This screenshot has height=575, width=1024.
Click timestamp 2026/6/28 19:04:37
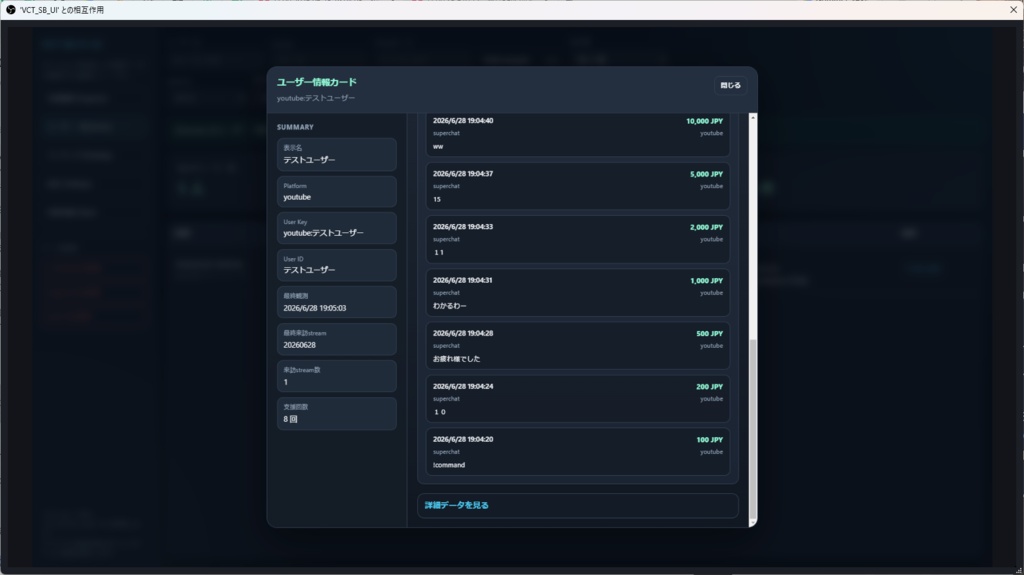click(463, 174)
